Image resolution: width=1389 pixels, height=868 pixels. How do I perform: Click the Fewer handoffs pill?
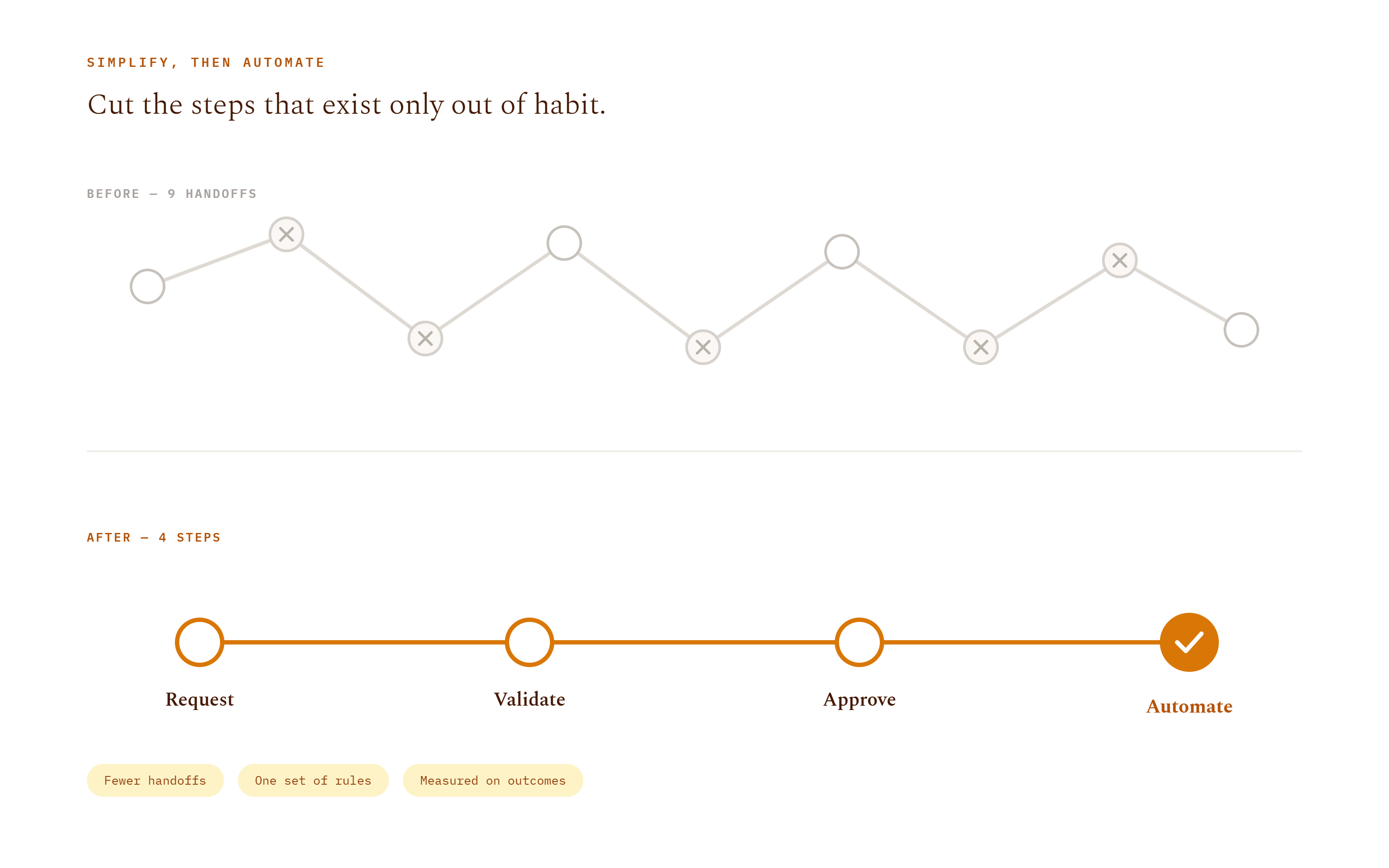155,780
